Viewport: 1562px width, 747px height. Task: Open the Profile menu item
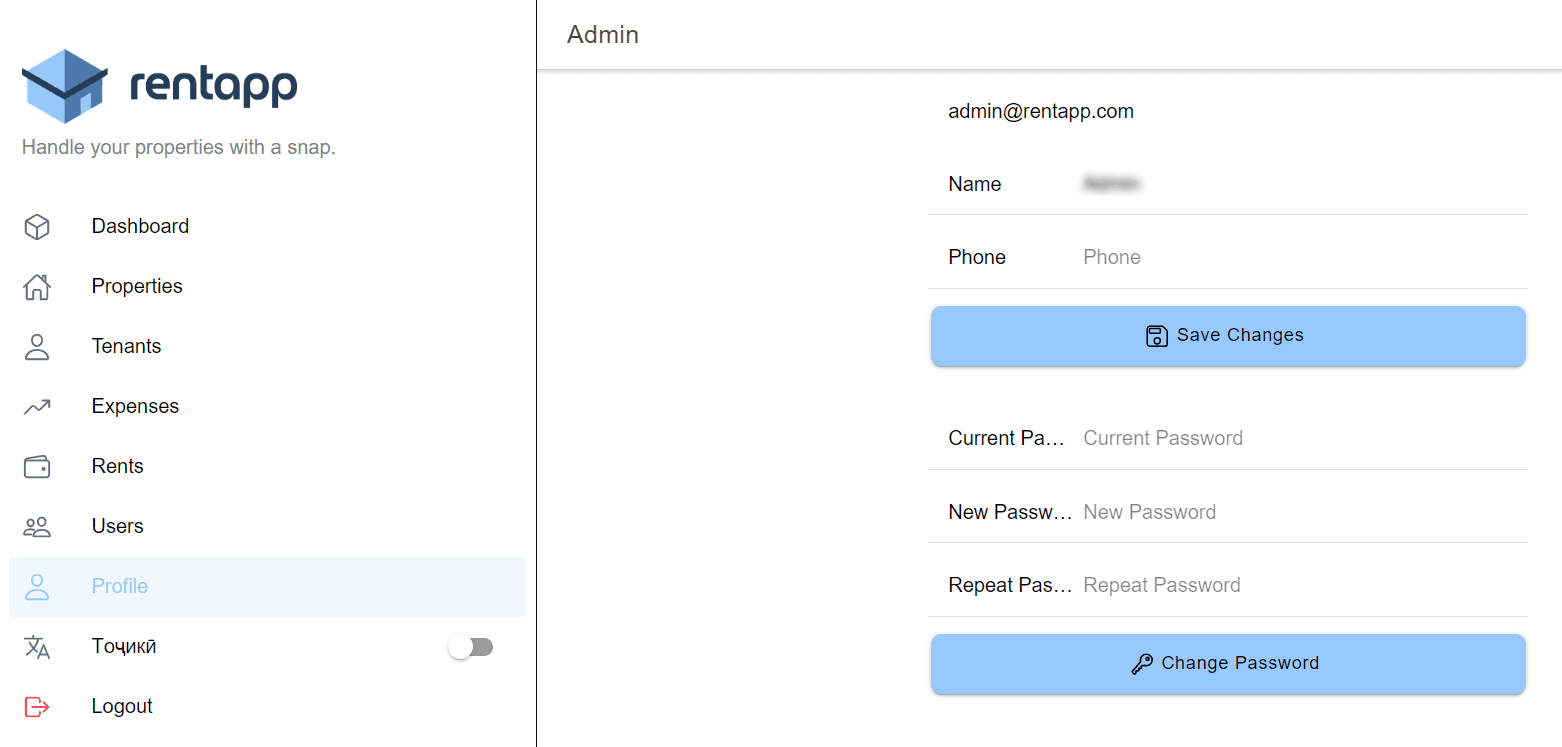point(120,587)
